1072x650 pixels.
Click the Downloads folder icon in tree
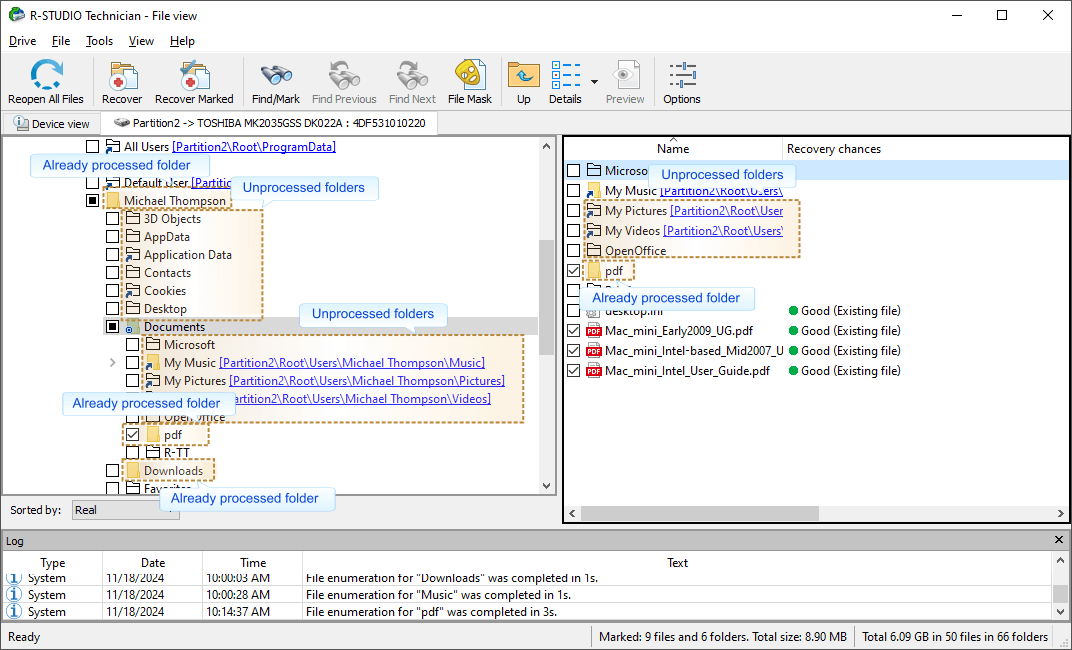coord(133,470)
